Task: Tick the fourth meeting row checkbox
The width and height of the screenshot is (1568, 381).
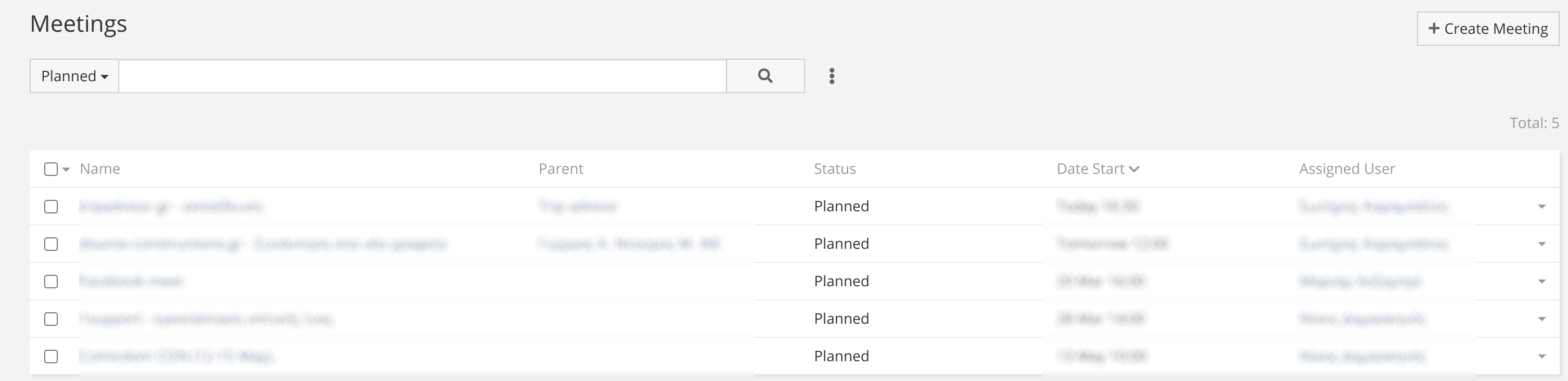Action: tap(51, 319)
